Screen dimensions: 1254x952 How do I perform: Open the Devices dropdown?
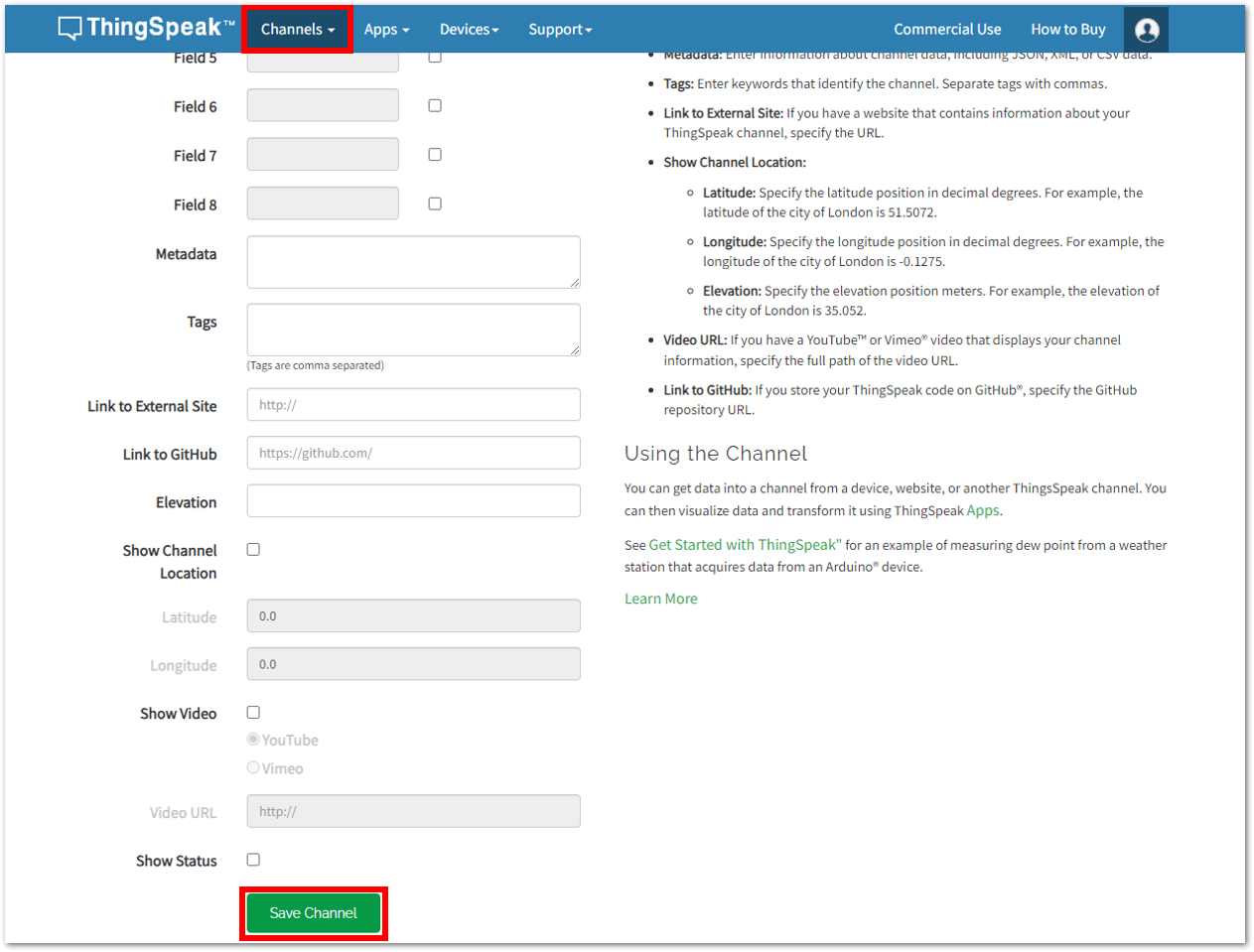[469, 30]
